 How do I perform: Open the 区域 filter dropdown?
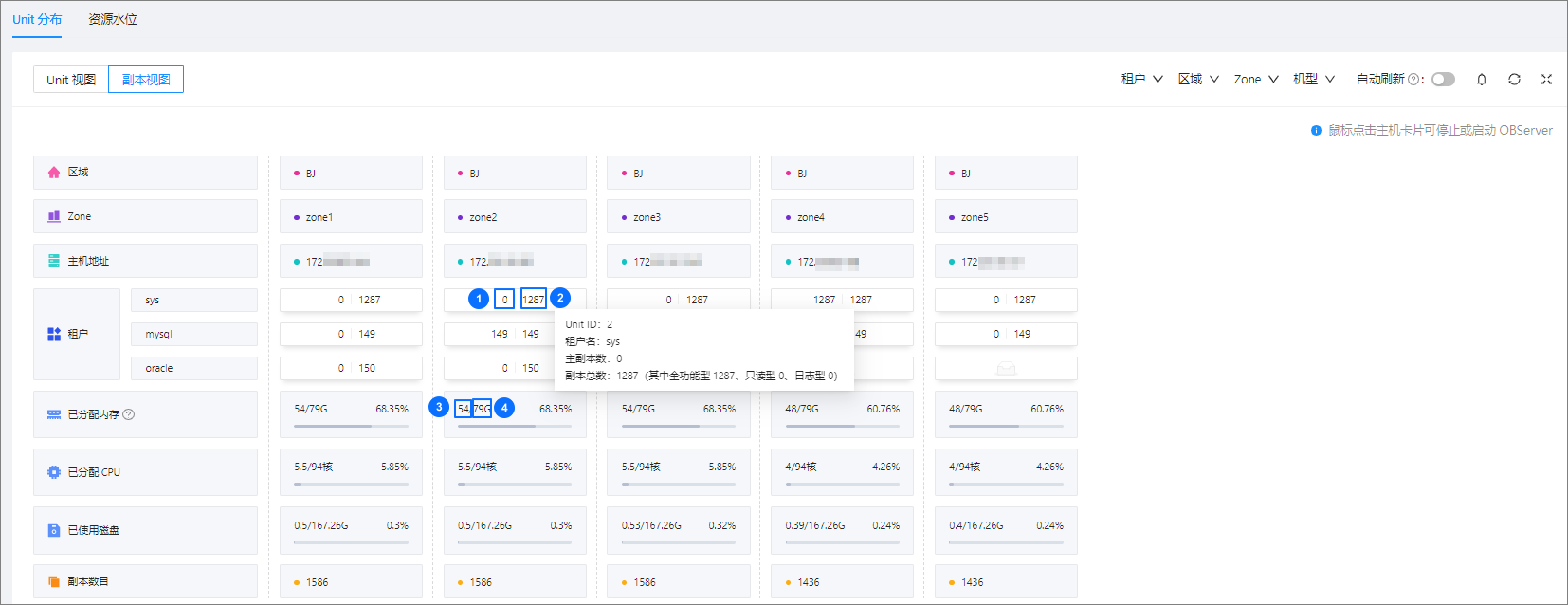[1198, 80]
